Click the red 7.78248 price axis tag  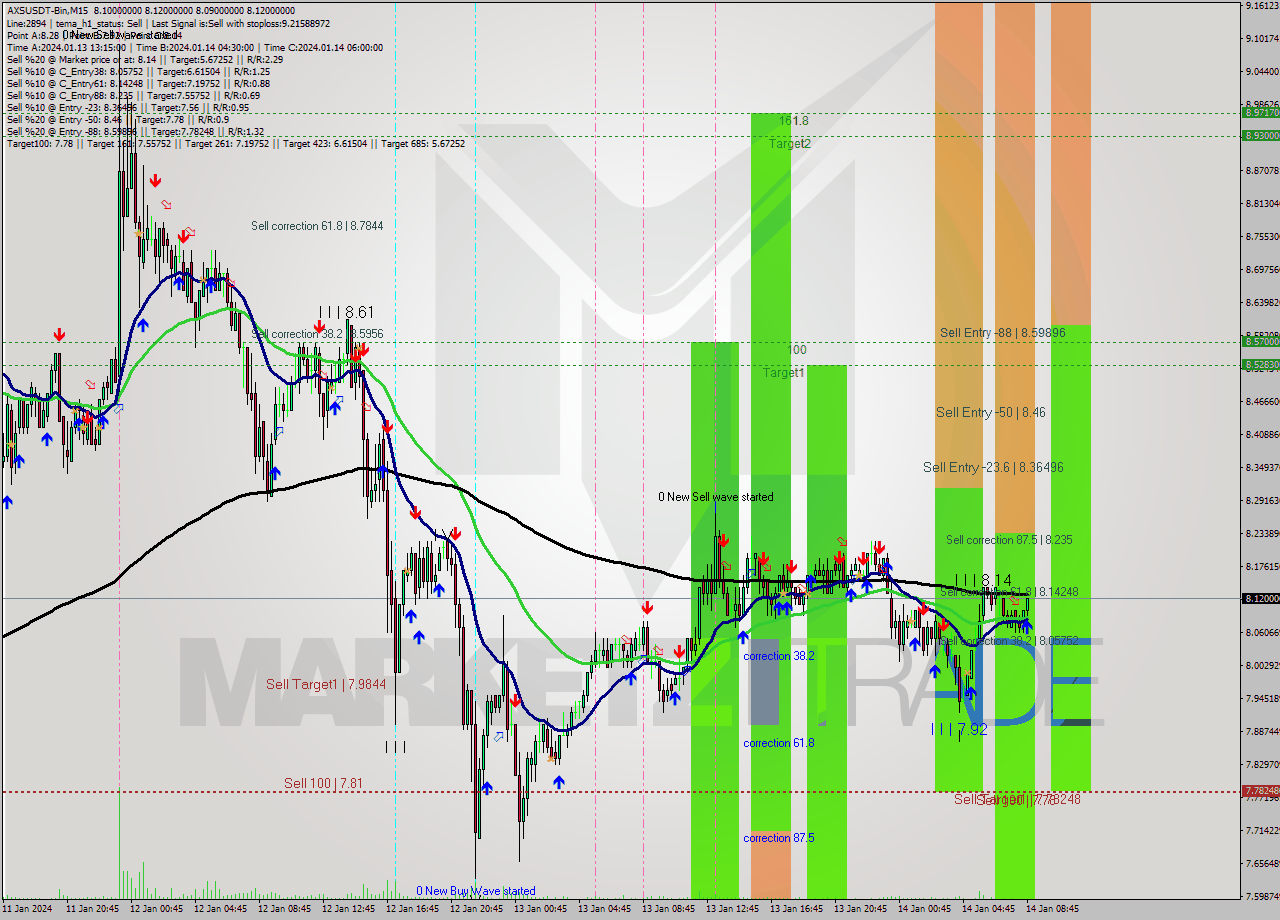(1261, 791)
